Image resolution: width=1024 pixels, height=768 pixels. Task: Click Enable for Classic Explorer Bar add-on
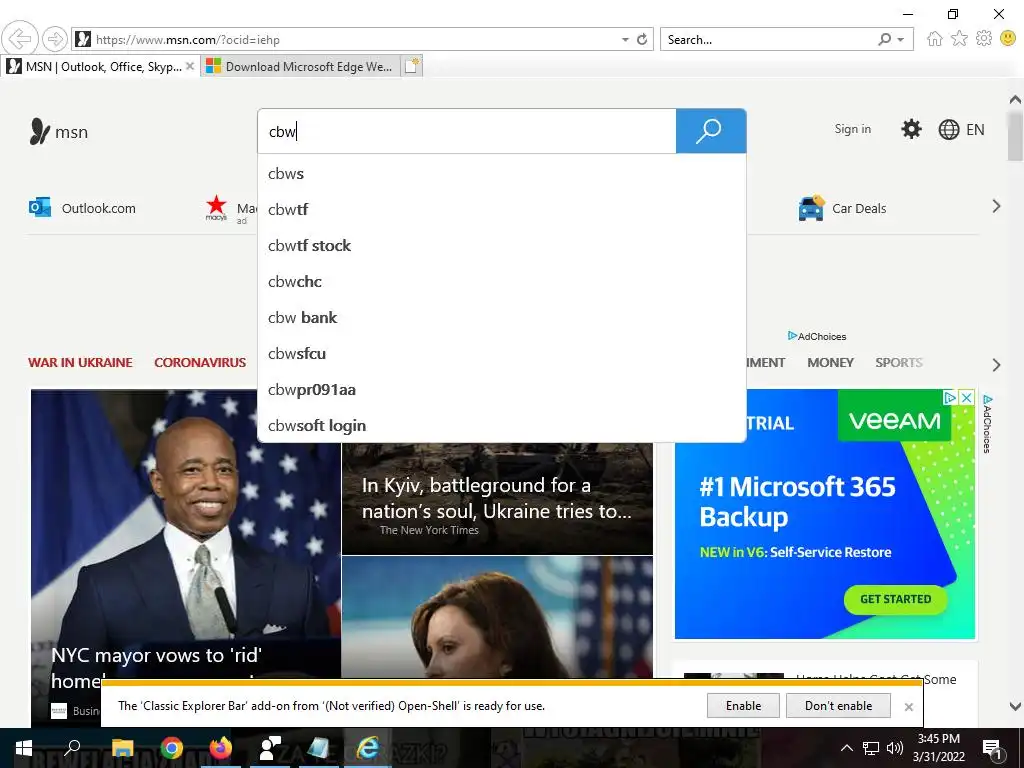click(743, 706)
